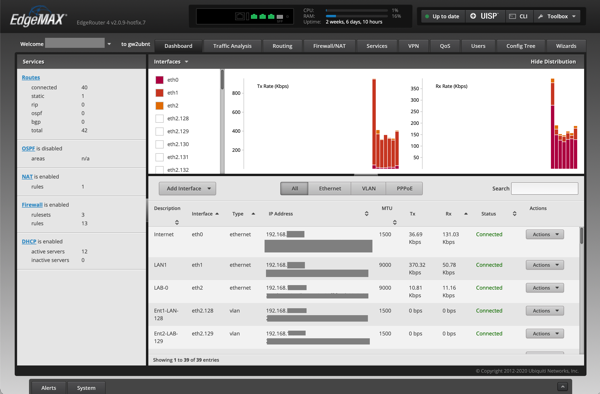The width and height of the screenshot is (600, 394).
Task: Open the System bottom tab
Action: (86, 388)
